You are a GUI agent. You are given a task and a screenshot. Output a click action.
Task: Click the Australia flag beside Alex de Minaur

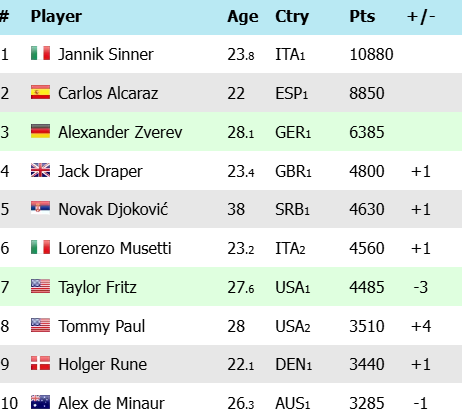point(40,402)
